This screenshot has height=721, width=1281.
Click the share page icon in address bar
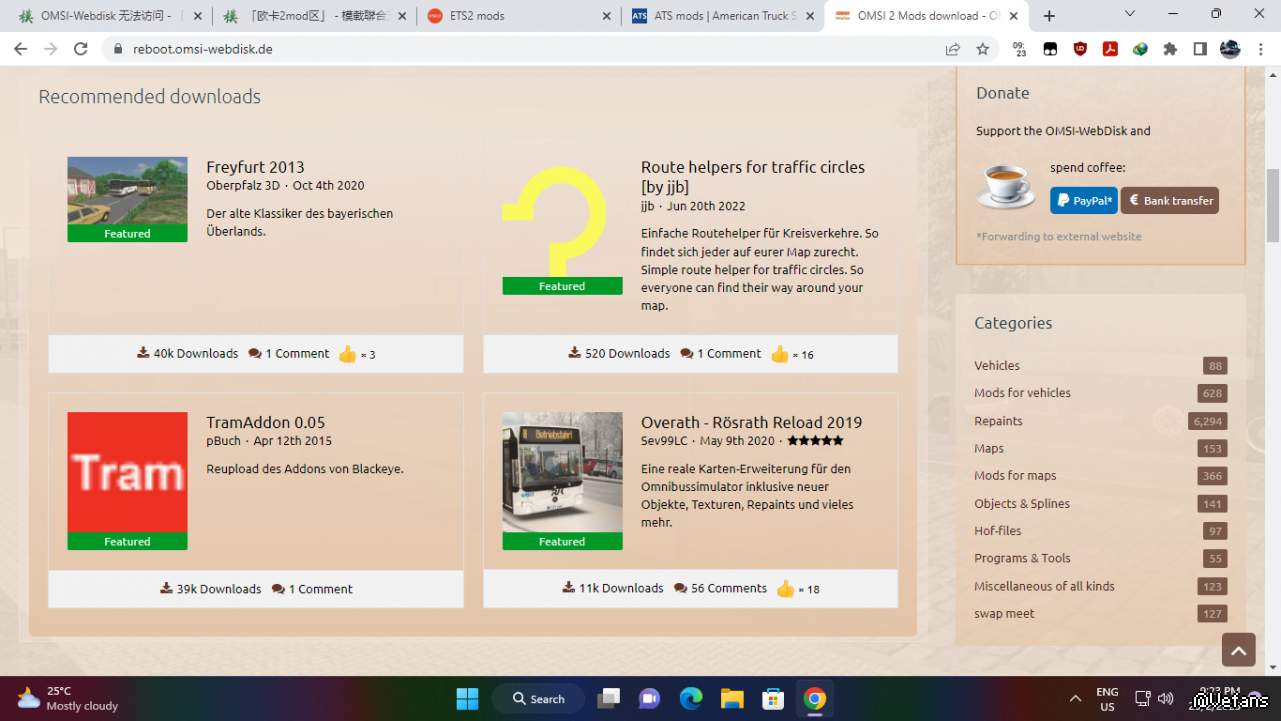click(x=952, y=49)
